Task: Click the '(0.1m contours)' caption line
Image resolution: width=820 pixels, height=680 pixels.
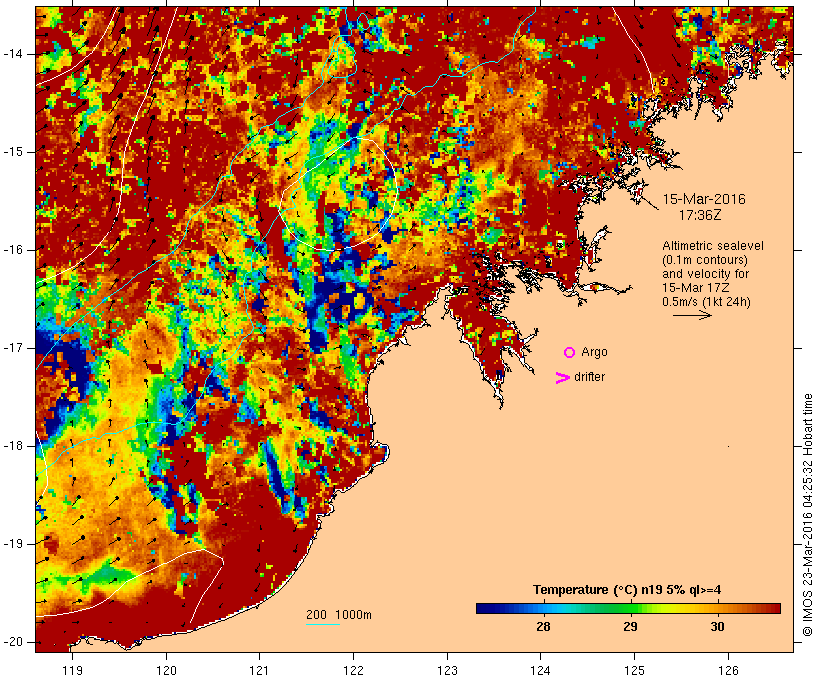Action: (x=704, y=260)
